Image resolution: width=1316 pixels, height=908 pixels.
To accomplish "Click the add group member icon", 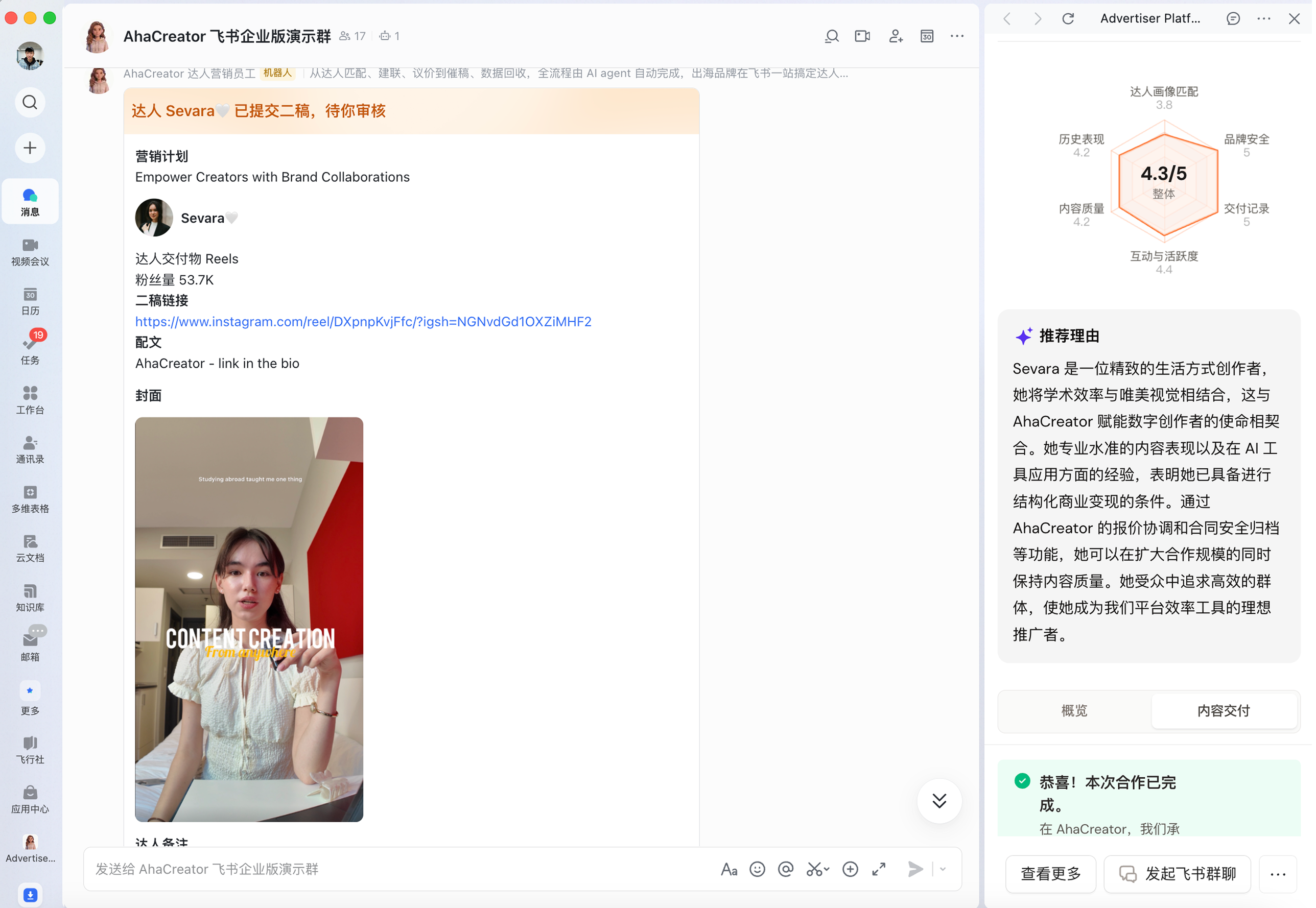I will pyautogui.click(x=896, y=36).
